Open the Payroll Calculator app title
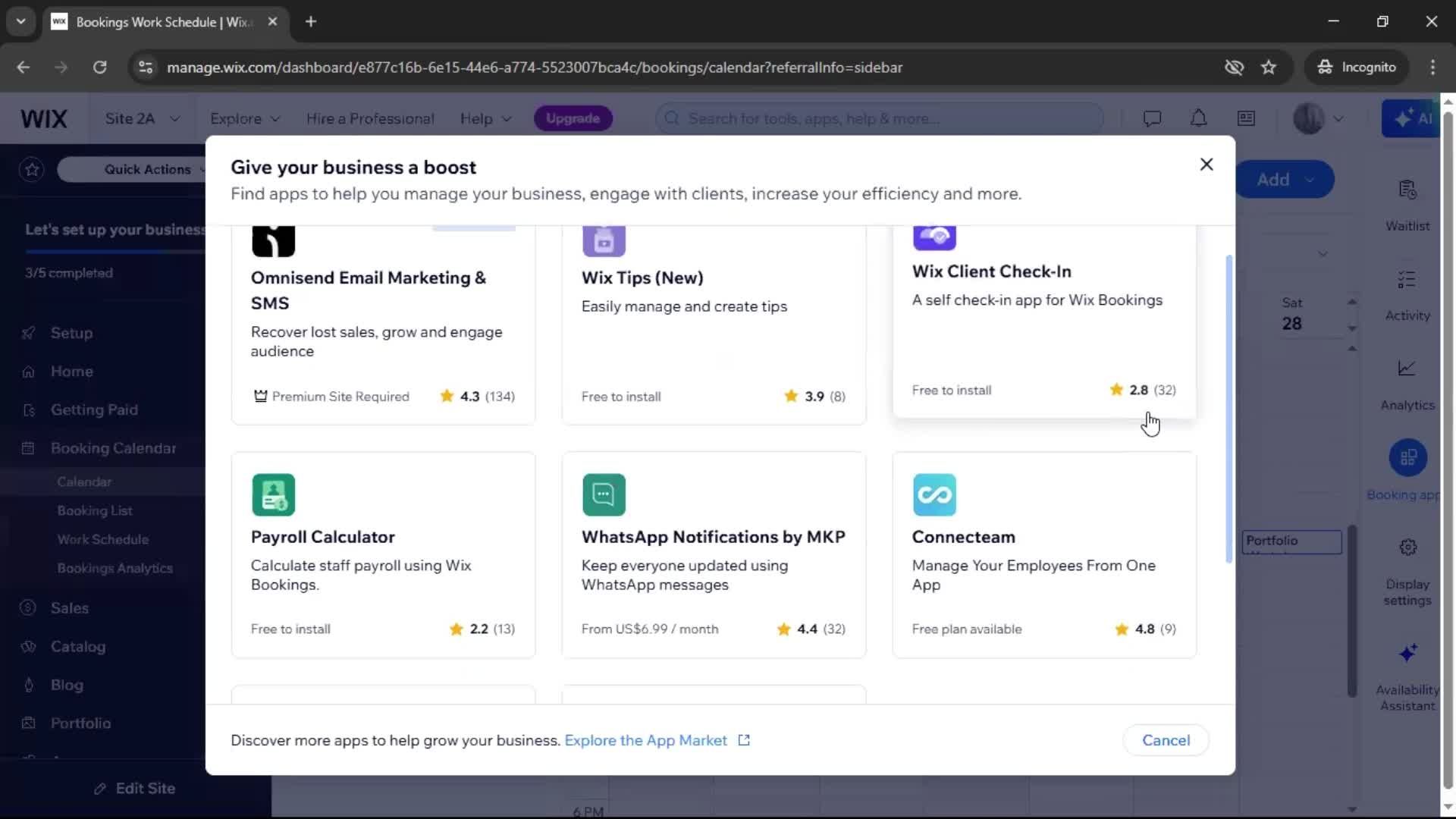The height and width of the screenshot is (819, 1456). coord(322,537)
